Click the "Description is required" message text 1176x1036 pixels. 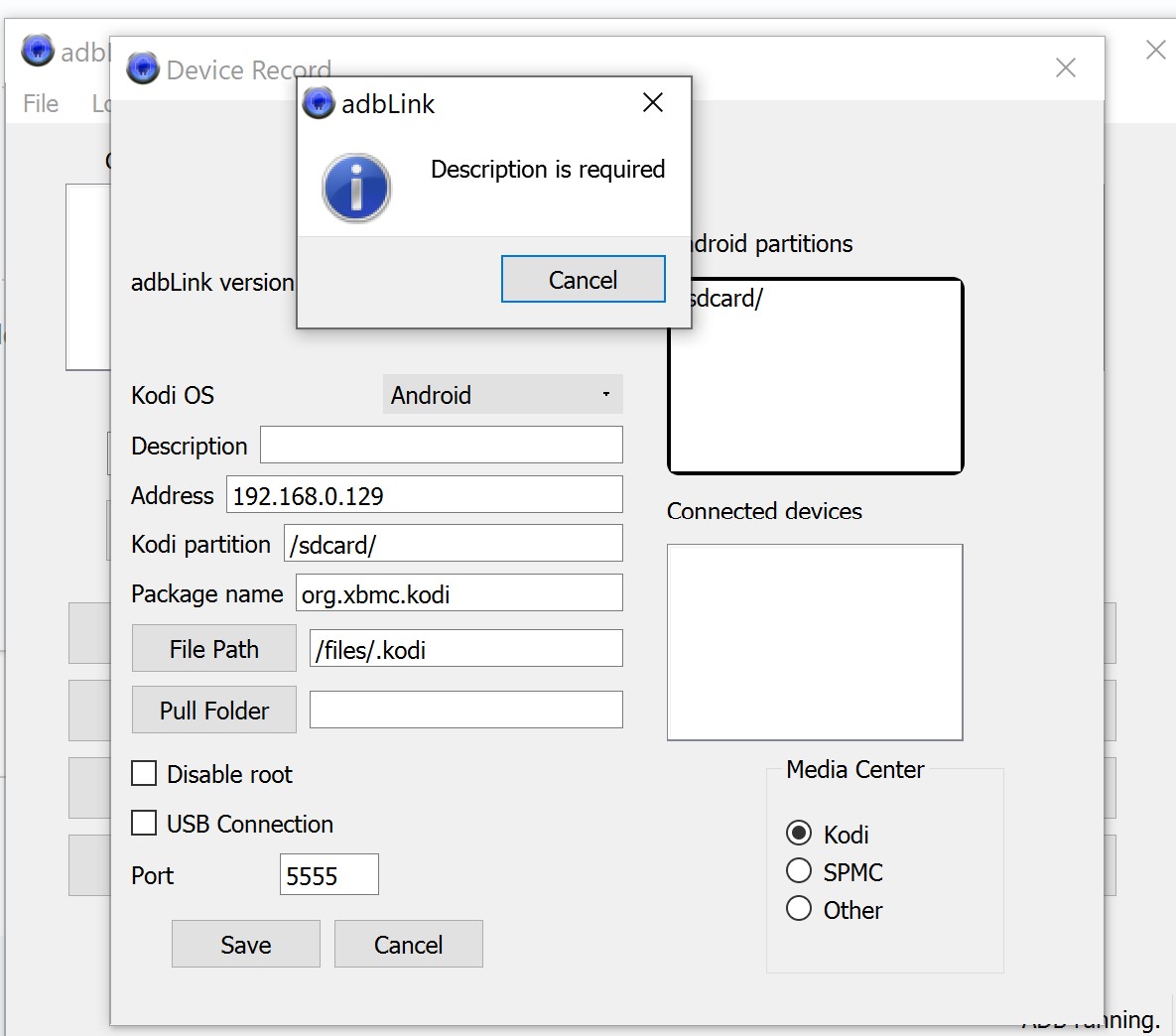(548, 170)
